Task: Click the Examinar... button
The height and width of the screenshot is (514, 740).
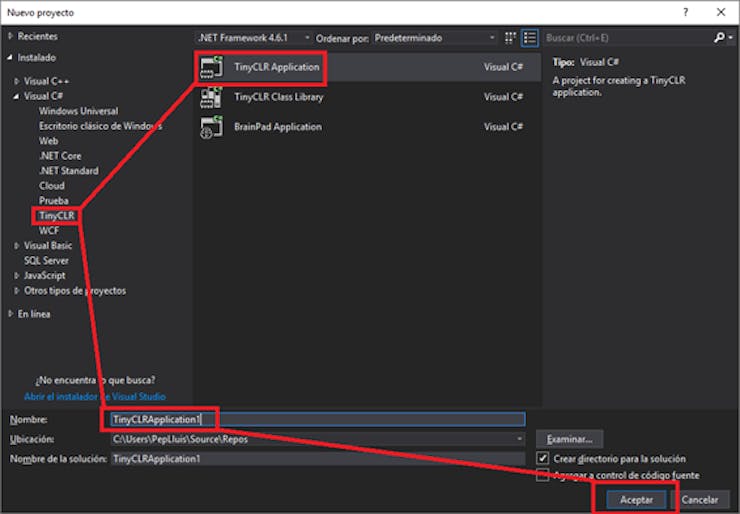Action: [x=570, y=439]
